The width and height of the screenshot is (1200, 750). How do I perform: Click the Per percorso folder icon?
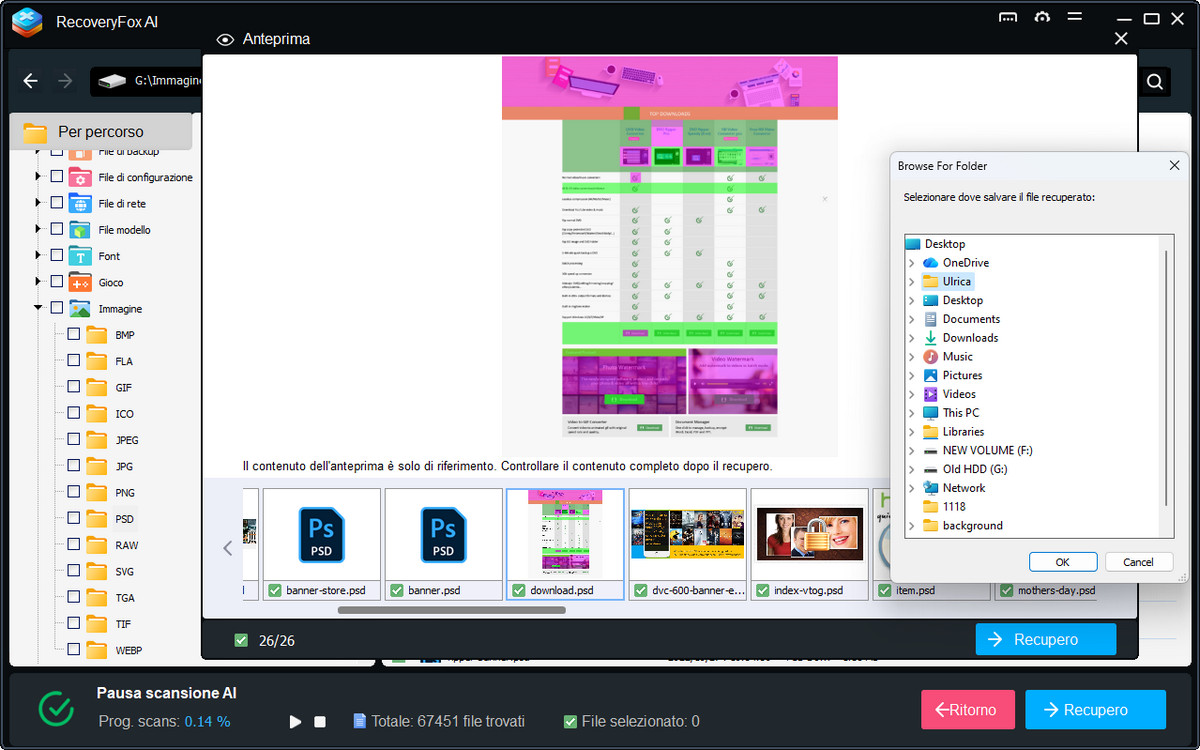36,132
